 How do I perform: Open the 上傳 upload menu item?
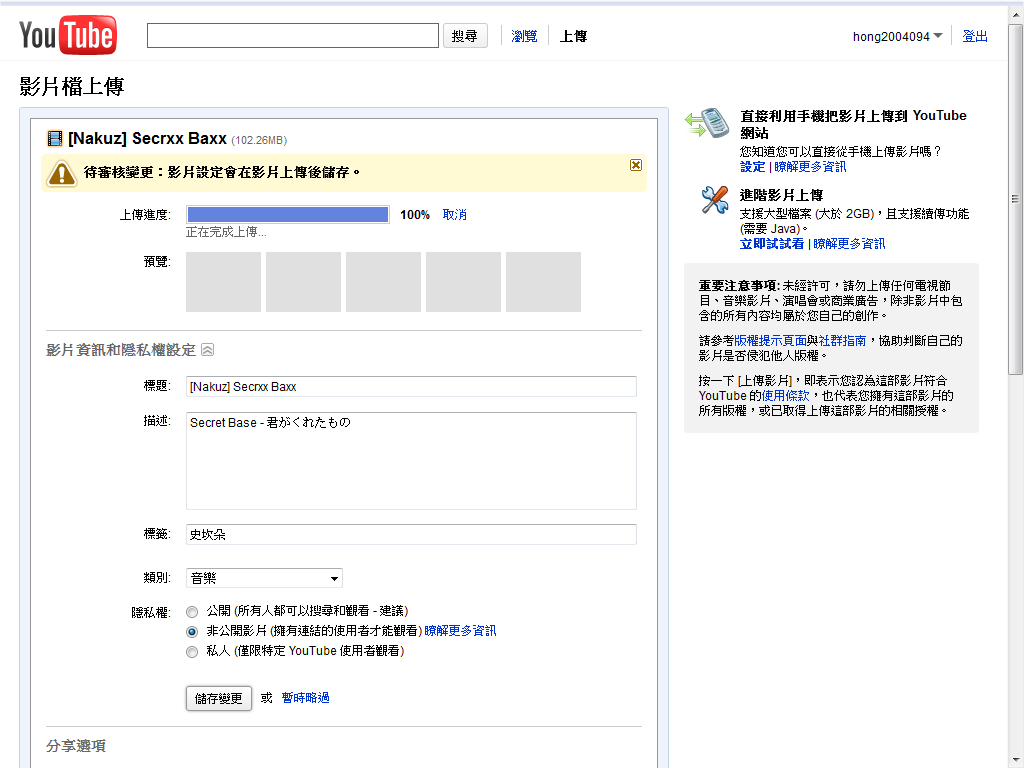pyautogui.click(x=573, y=36)
